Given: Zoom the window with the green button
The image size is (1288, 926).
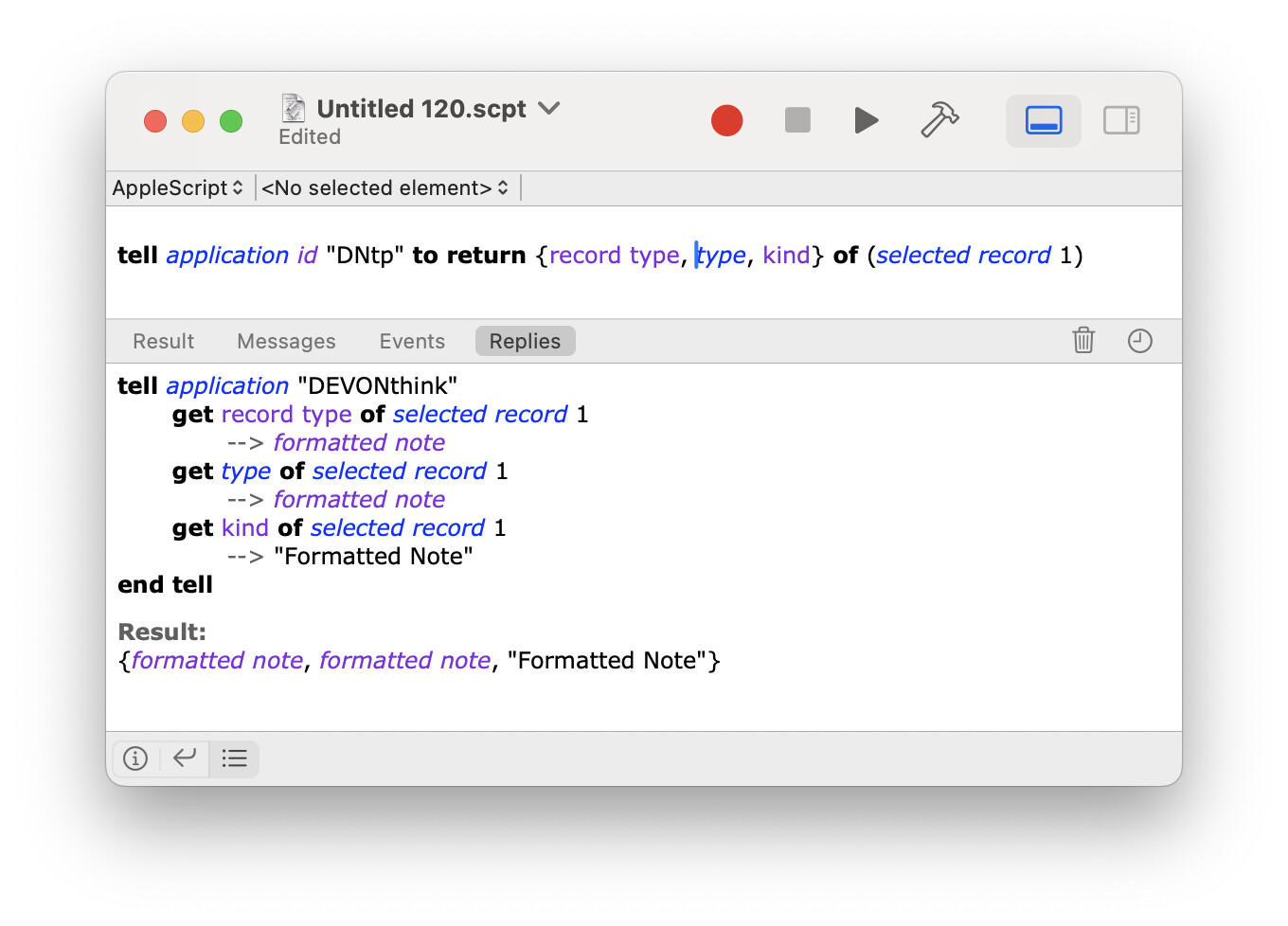Looking at the screenshot, I should 231,121.
